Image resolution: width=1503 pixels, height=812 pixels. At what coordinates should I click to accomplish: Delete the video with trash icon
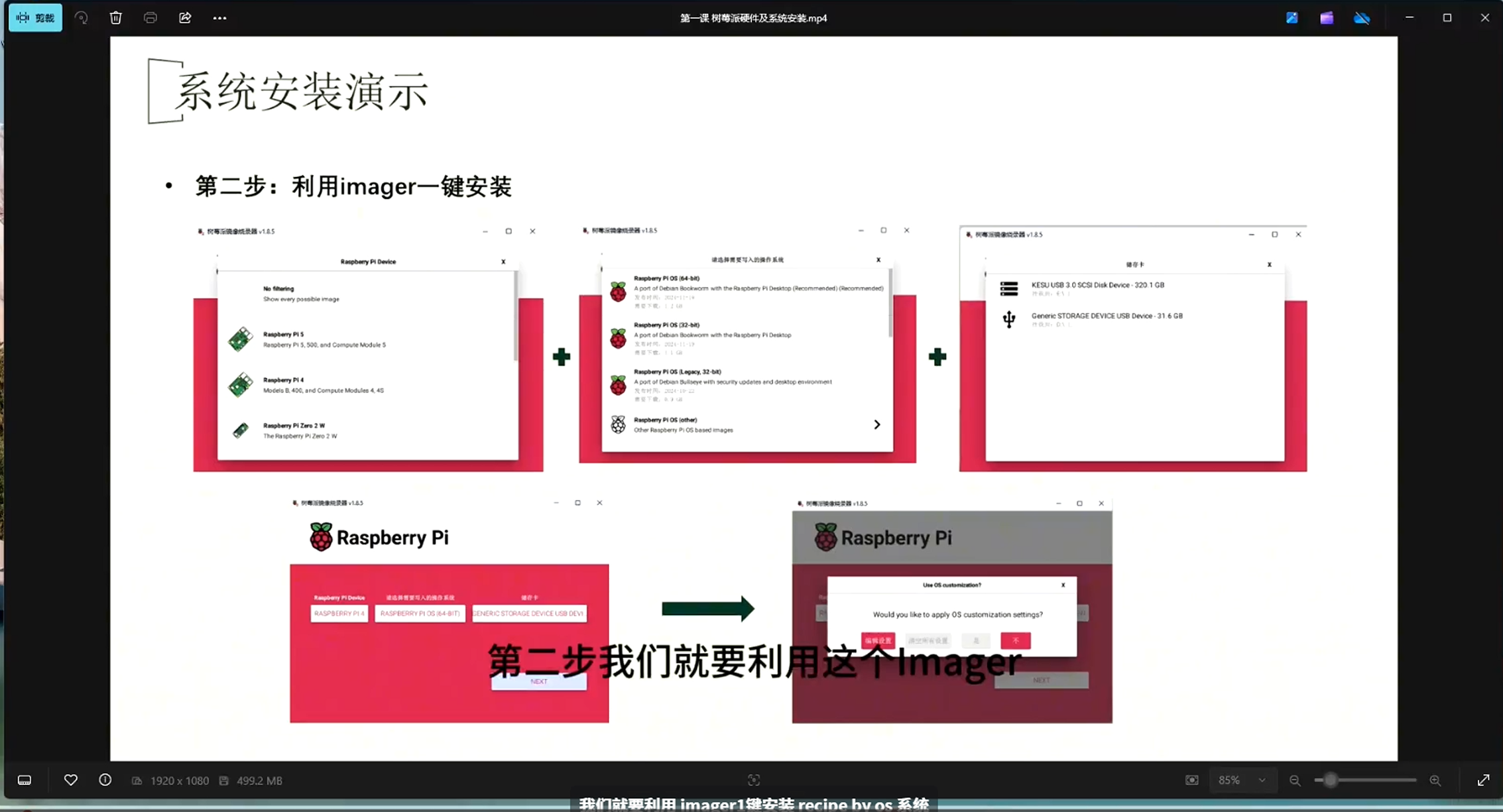[x=115, y=18]
